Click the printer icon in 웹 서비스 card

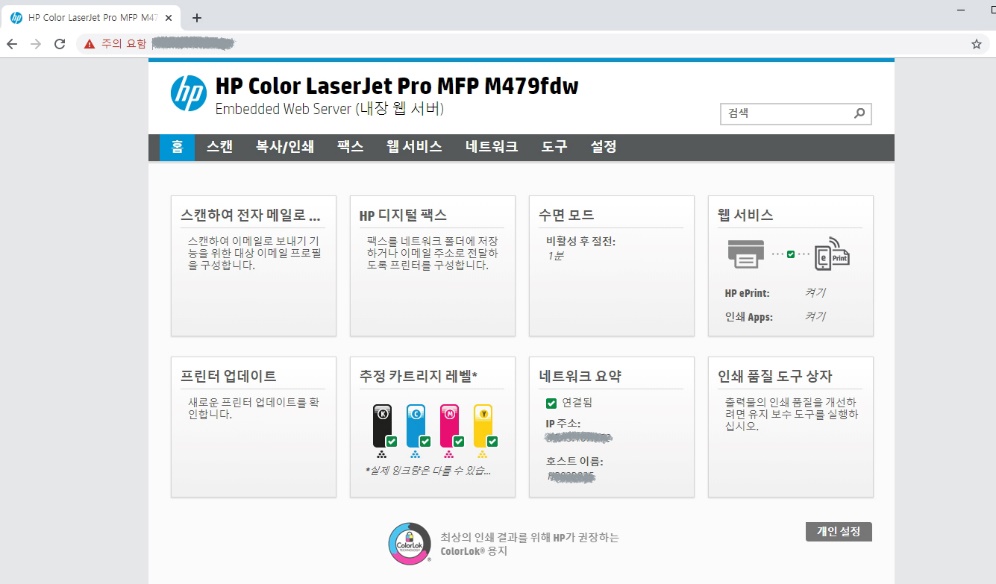click(746, 254)
